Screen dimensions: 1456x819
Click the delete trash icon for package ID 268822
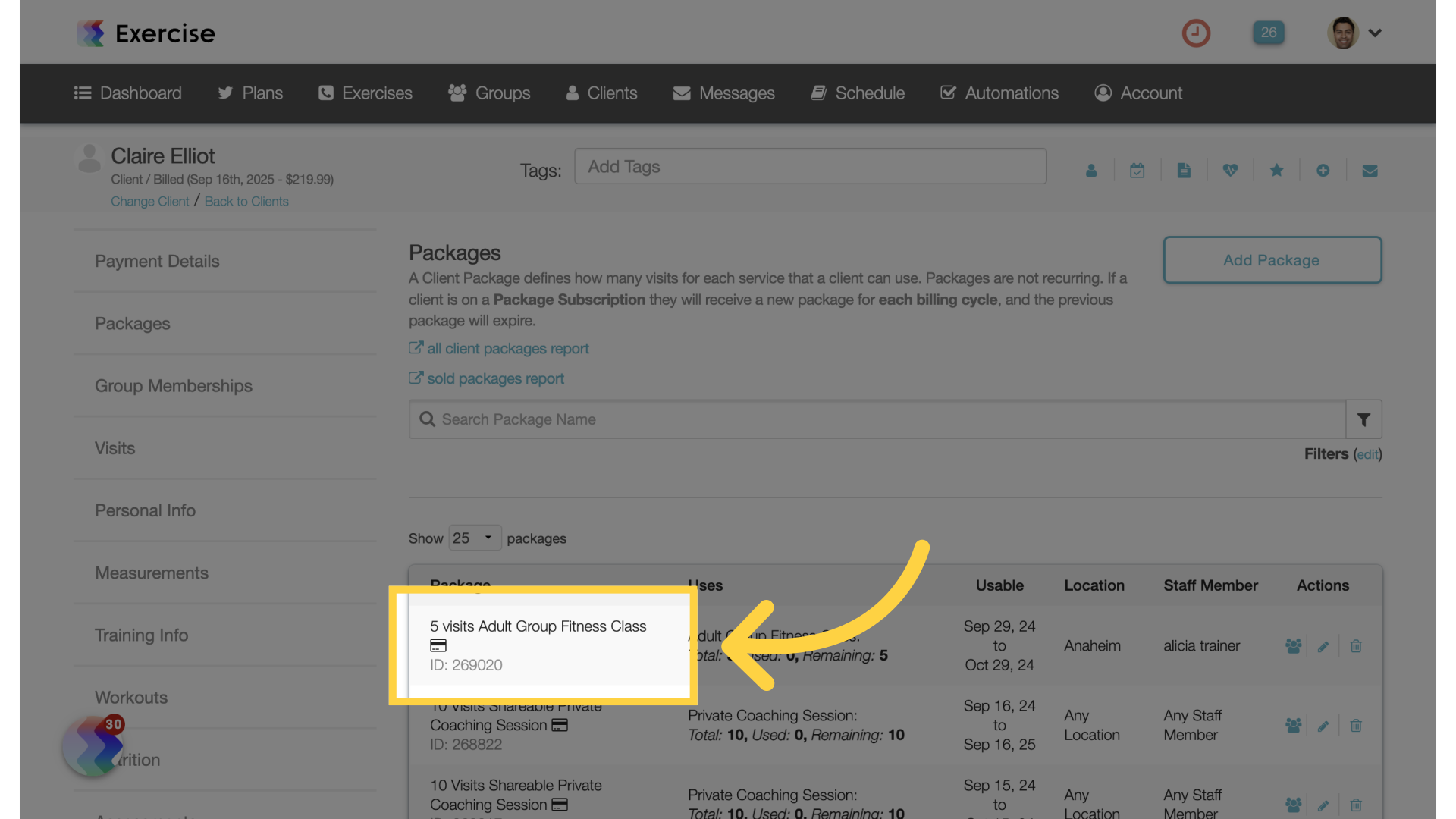point(1356,726)
